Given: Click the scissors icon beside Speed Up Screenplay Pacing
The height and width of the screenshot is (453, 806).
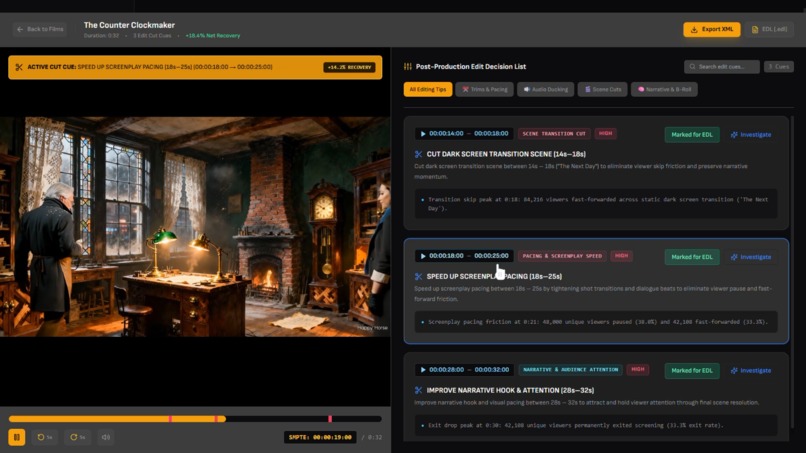Looking at the screenshot, I should pos(418,277).
